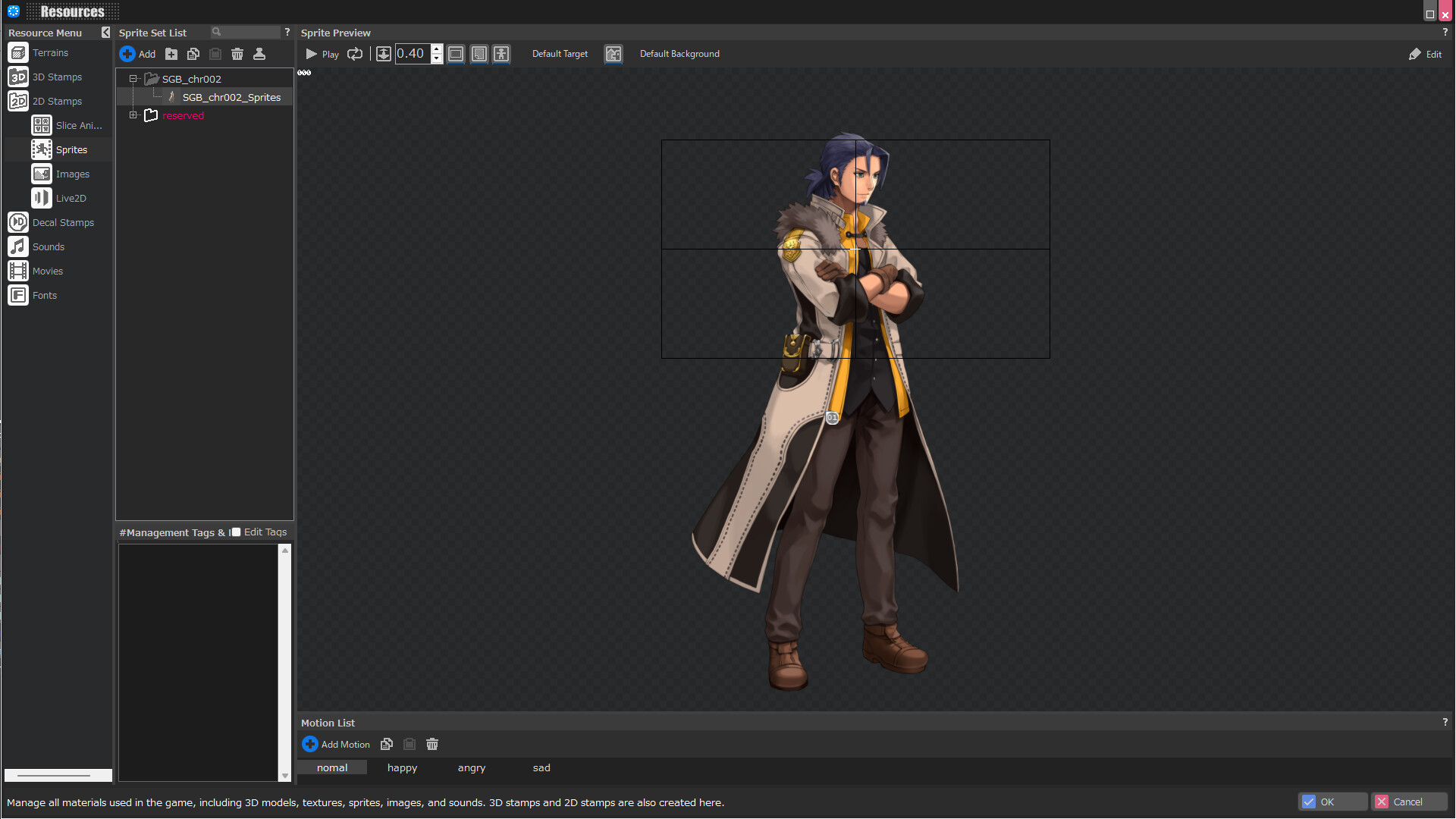Collapse the Resource Menu panel

tap(105, 33)
